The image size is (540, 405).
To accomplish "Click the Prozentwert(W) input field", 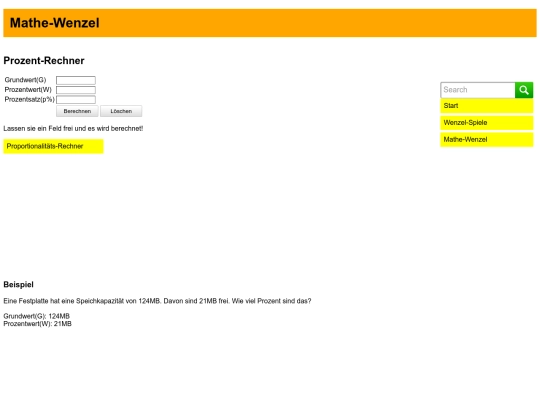I will tap(76, 90).
